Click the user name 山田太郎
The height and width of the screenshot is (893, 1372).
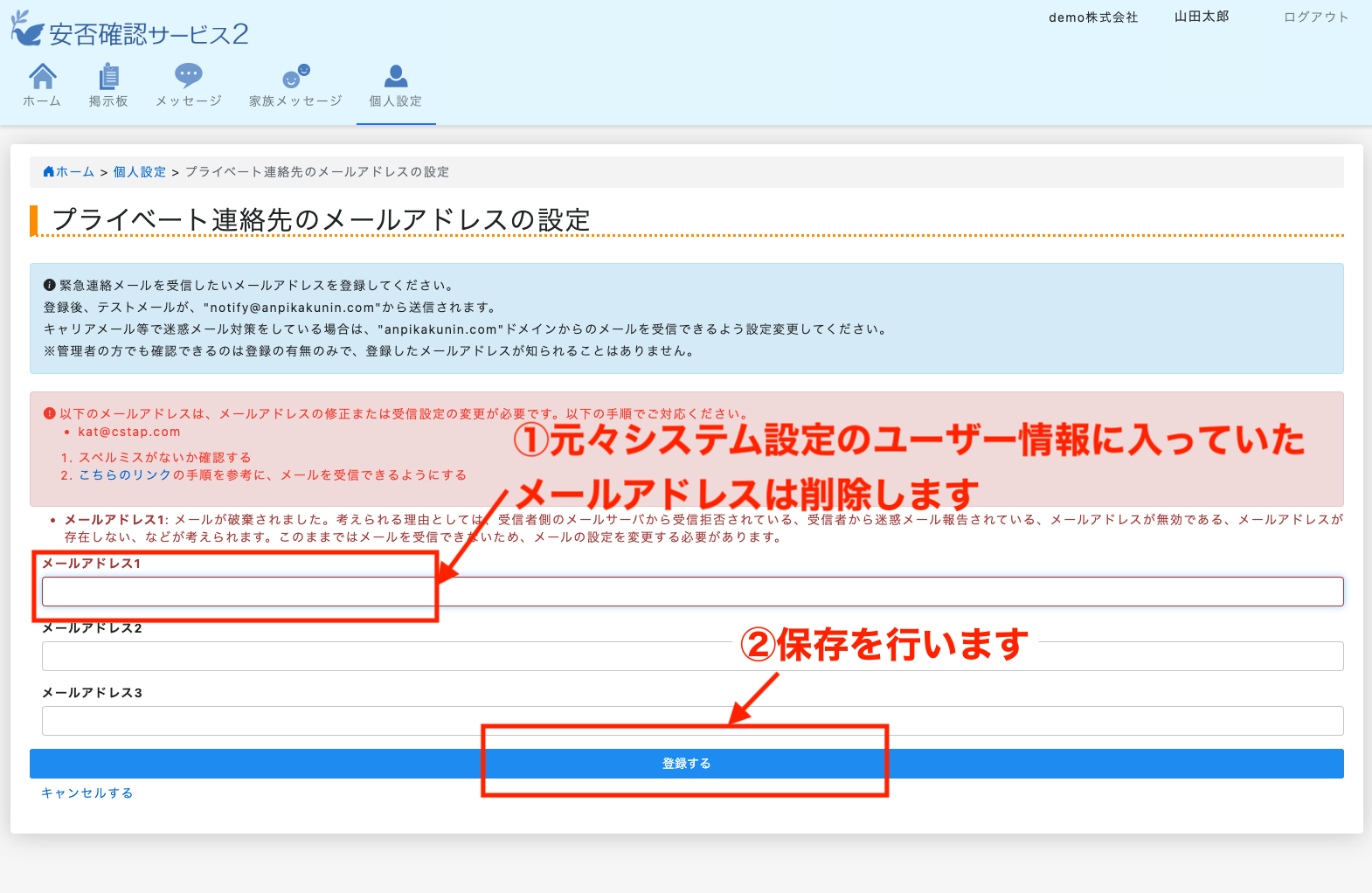[1201, 17]
